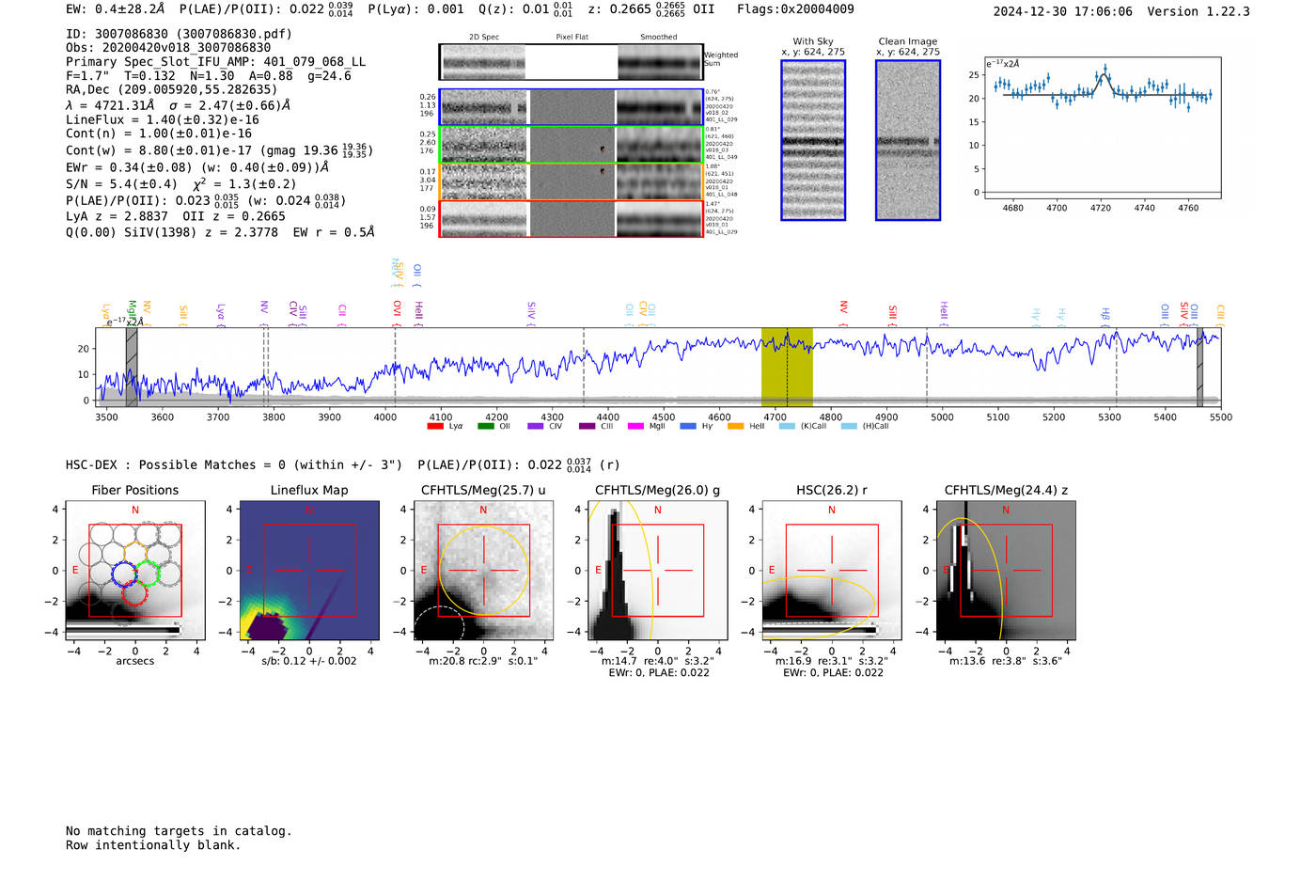Select the blue-bordered 2D spectrum row
The width and height of the screenshot is (1316, 896).
pyautogui.click(x=572, y=107)
